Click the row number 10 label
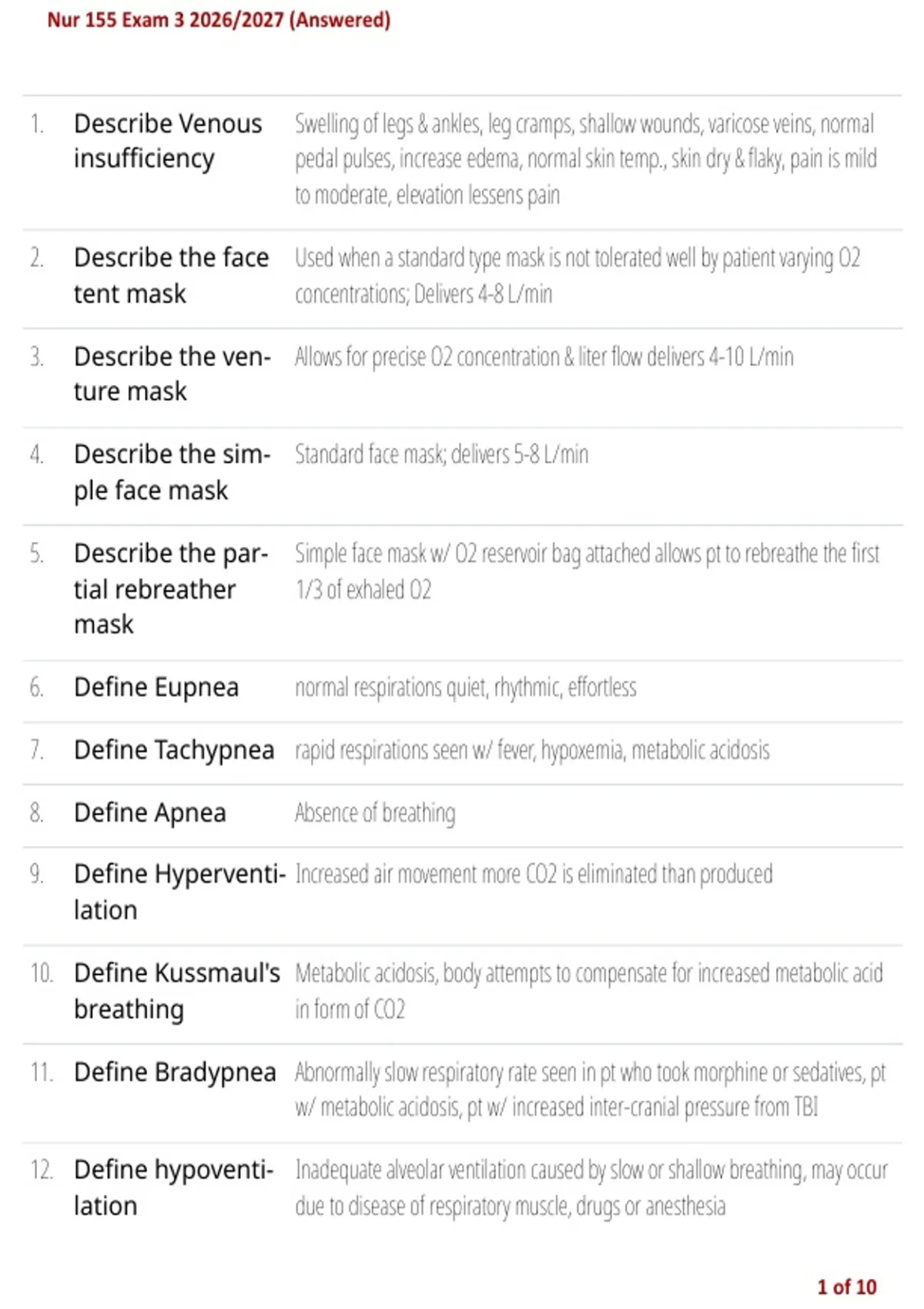The image size is (924, 1309). pyautogui.click(x=42, y=973)
